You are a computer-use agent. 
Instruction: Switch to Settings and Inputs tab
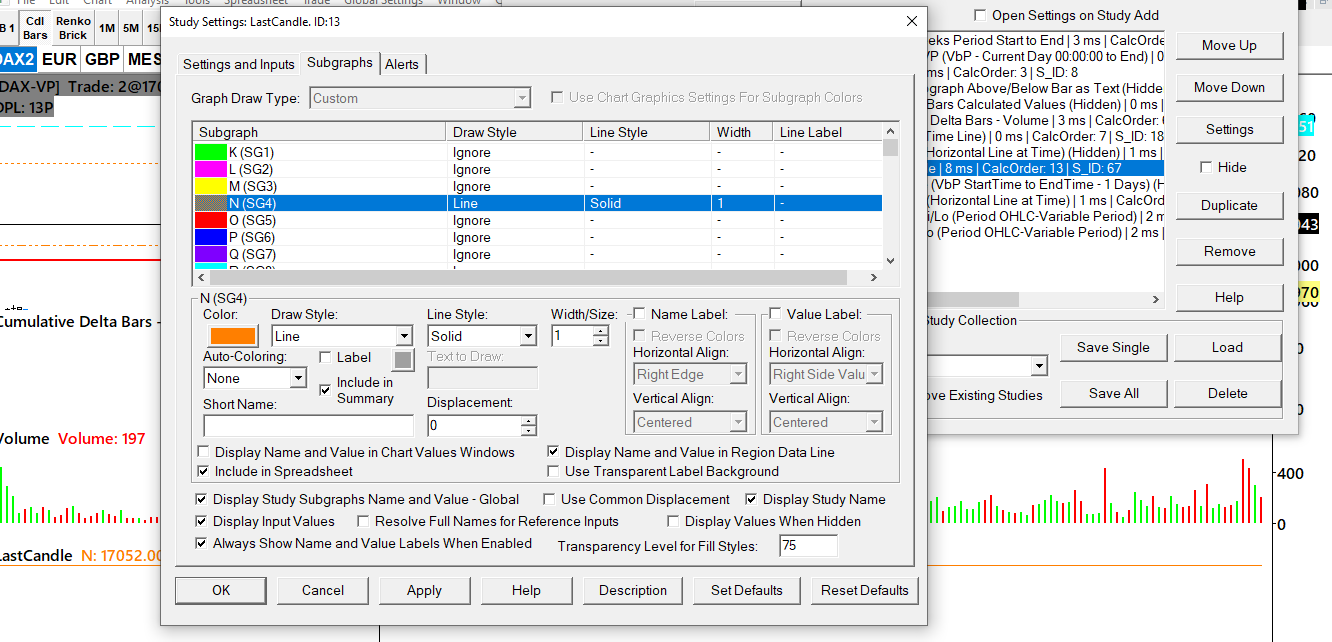(x=238, y=64)
